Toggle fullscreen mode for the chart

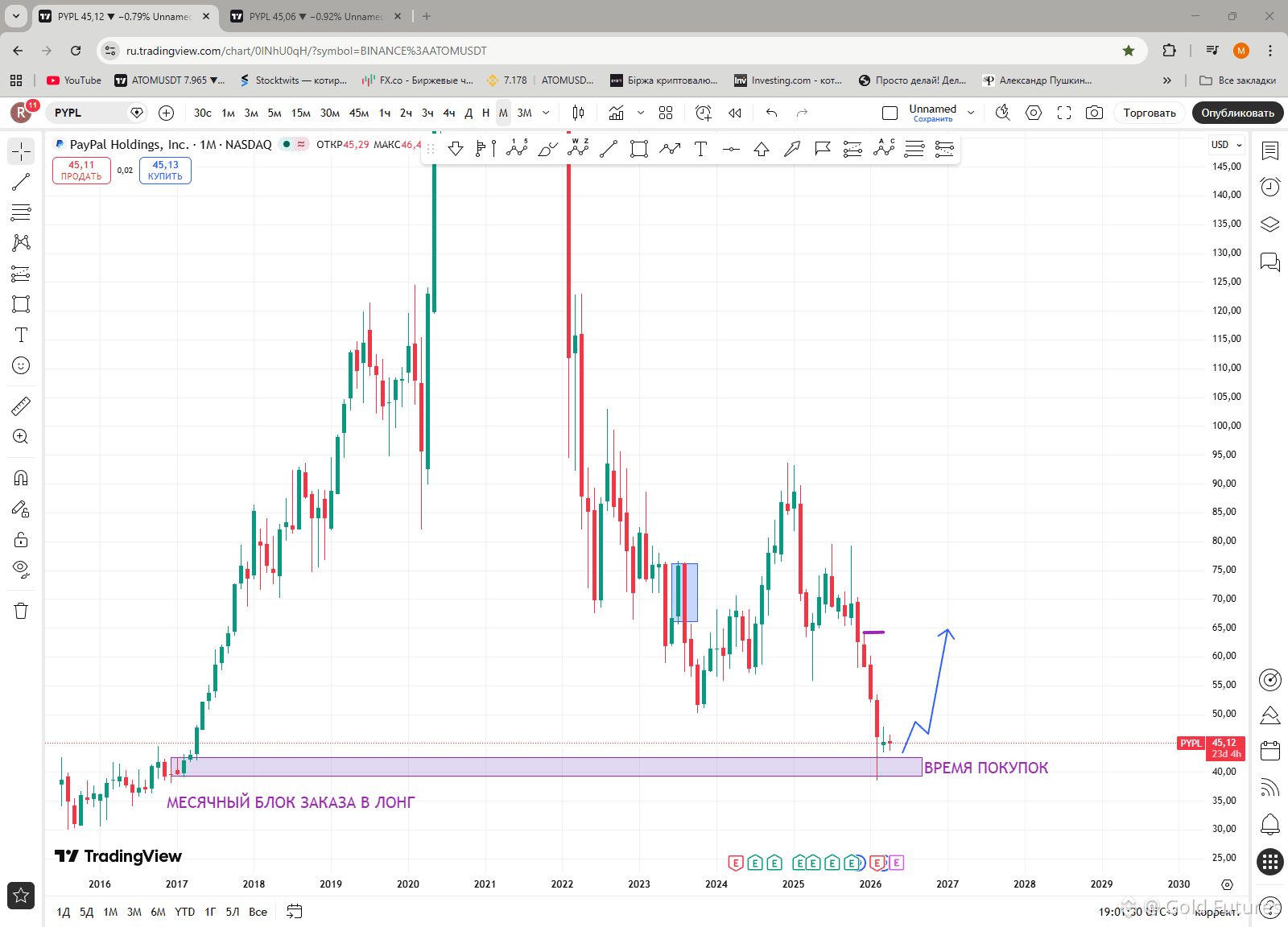(x=1064, y=113)
